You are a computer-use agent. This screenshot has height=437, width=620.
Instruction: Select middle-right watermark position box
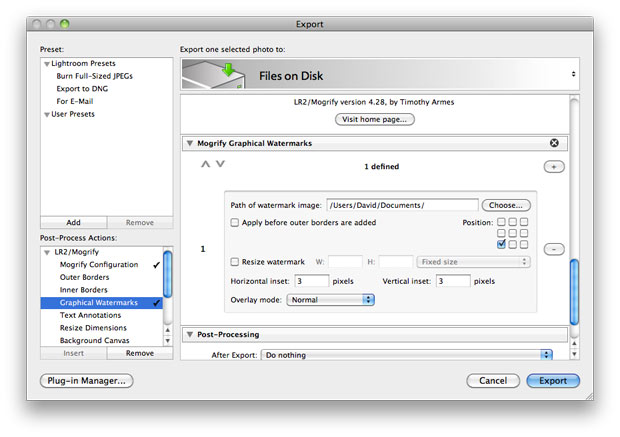coord(524,233)
